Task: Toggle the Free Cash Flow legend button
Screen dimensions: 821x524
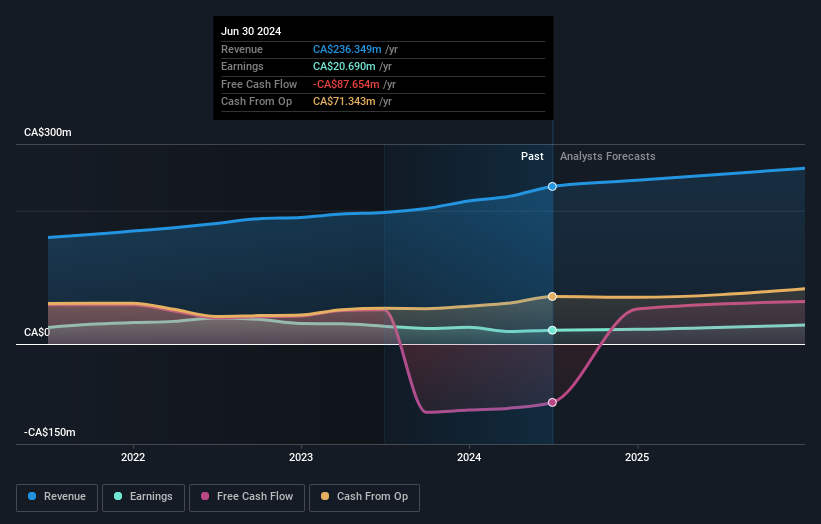Action: (x=247, y=497)
